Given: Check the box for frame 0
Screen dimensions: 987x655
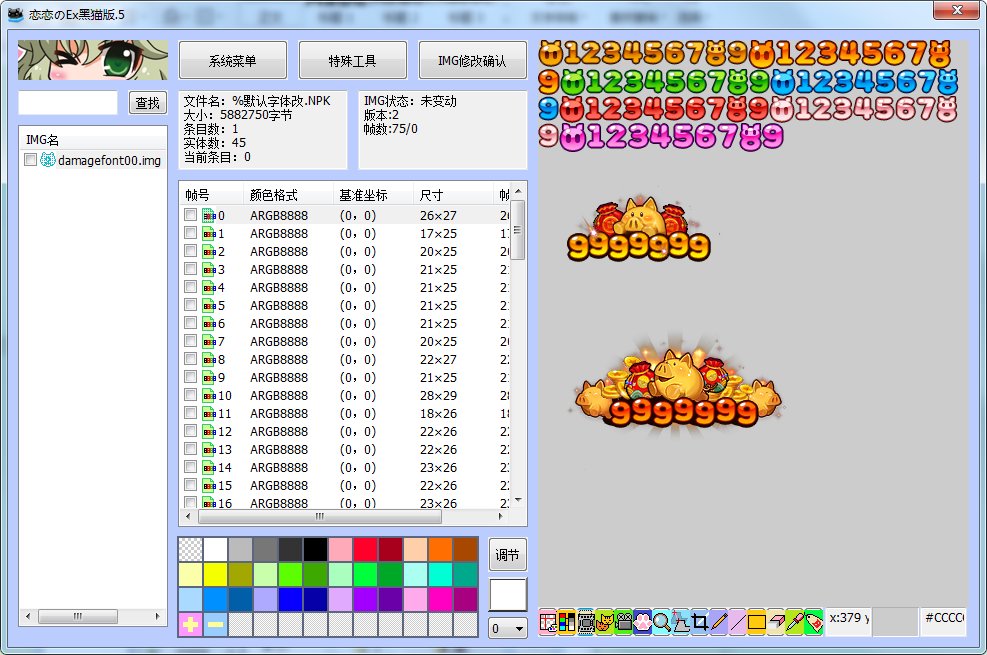Looking at the screenshot, I should pyautogui.click(x=190, y=215).
